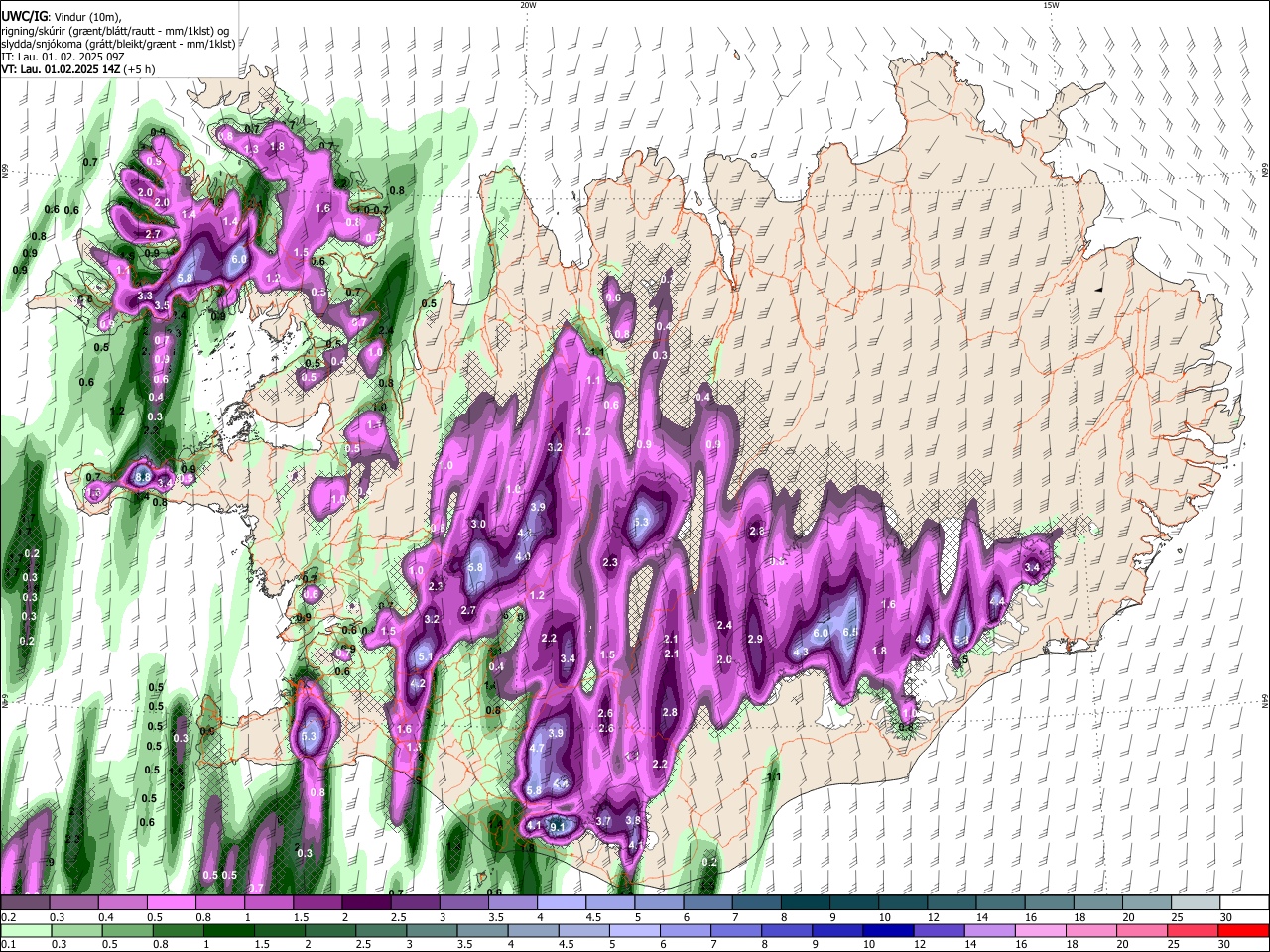Screen dimensions: 1270x952
Task: Click the 'VT: Lau. 01.02.2025 14Z (+5 h)' line
Action: click(77, 69)
